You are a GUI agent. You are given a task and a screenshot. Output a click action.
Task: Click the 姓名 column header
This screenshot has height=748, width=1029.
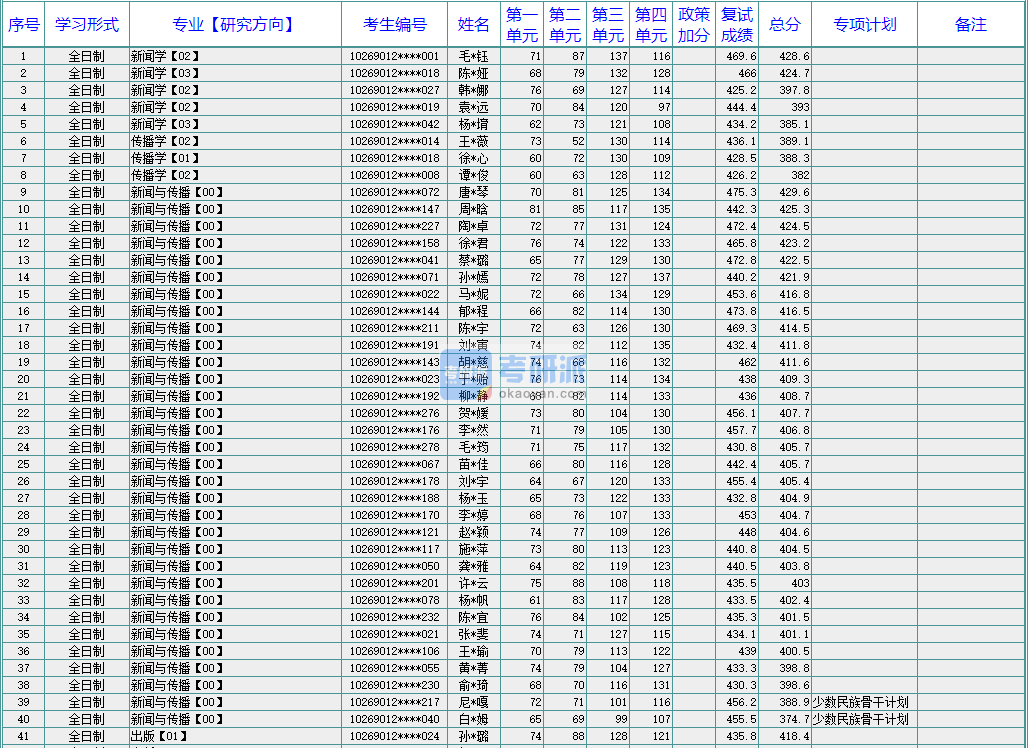coord(474,25)
